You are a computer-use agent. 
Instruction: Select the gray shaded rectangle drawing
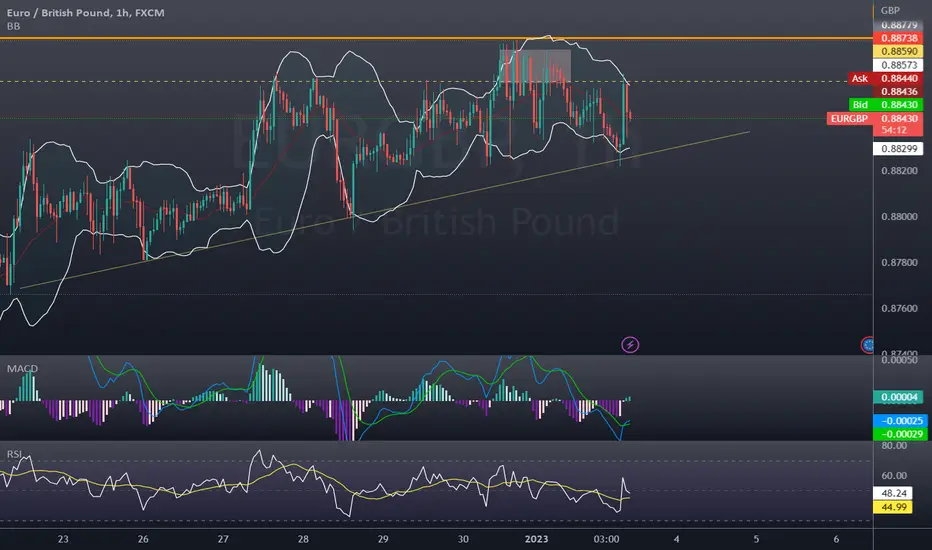click(x=535, y=66)
